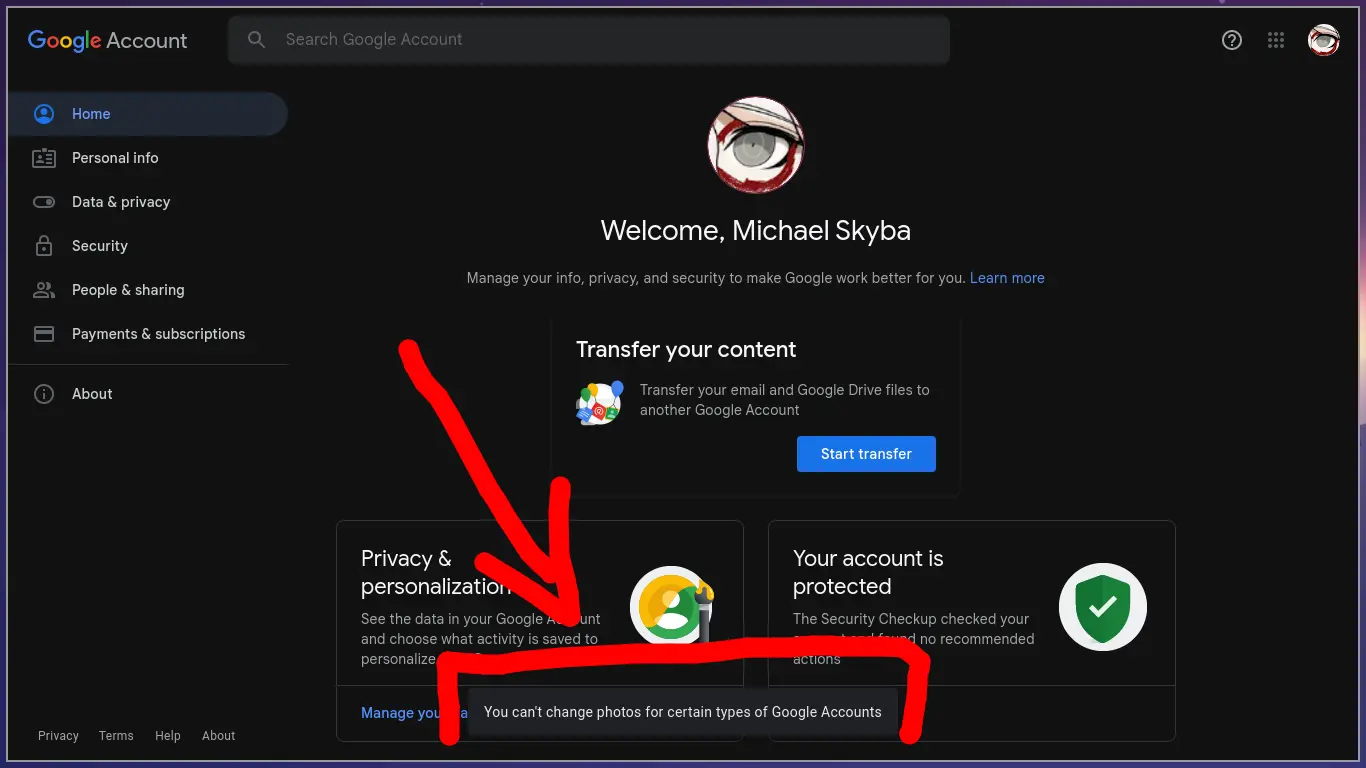Image resolution: width=1366 pixels, height=768 pixels.
Task: Click the Your account is protected heading
Action: [x=868, y=572]
